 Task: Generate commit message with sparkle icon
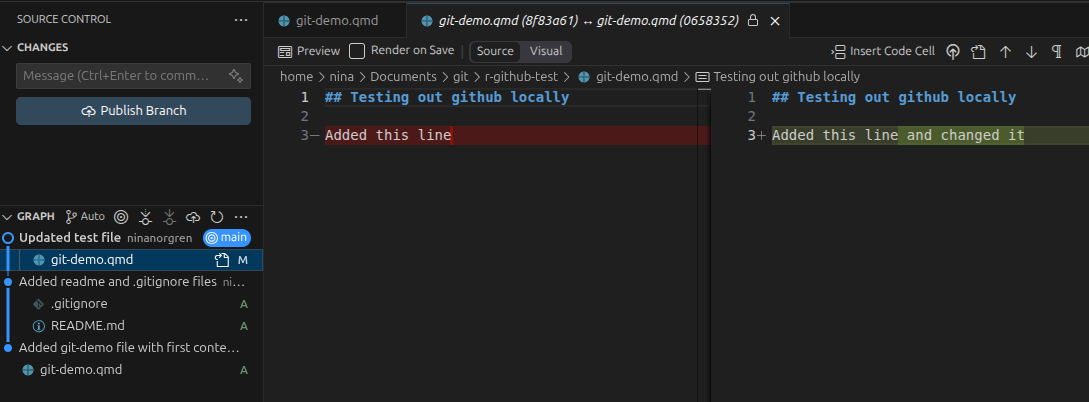[x=235, y=76]
